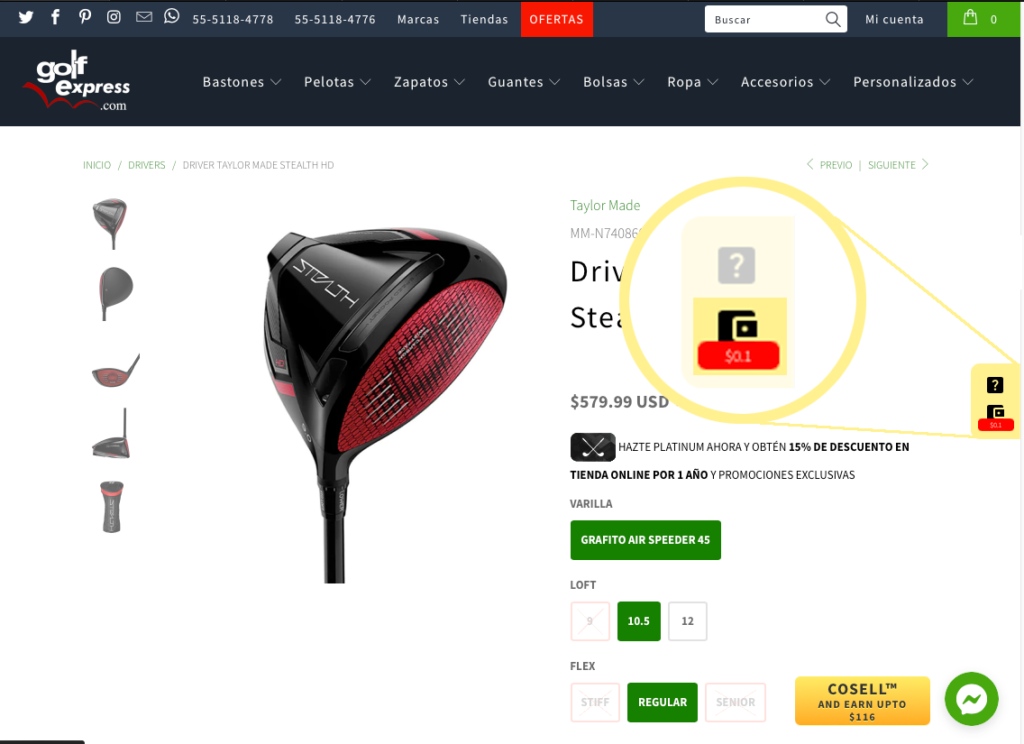Open the shopping bag cart
This screenshot has height=744, width=1024.
point(983,19)
